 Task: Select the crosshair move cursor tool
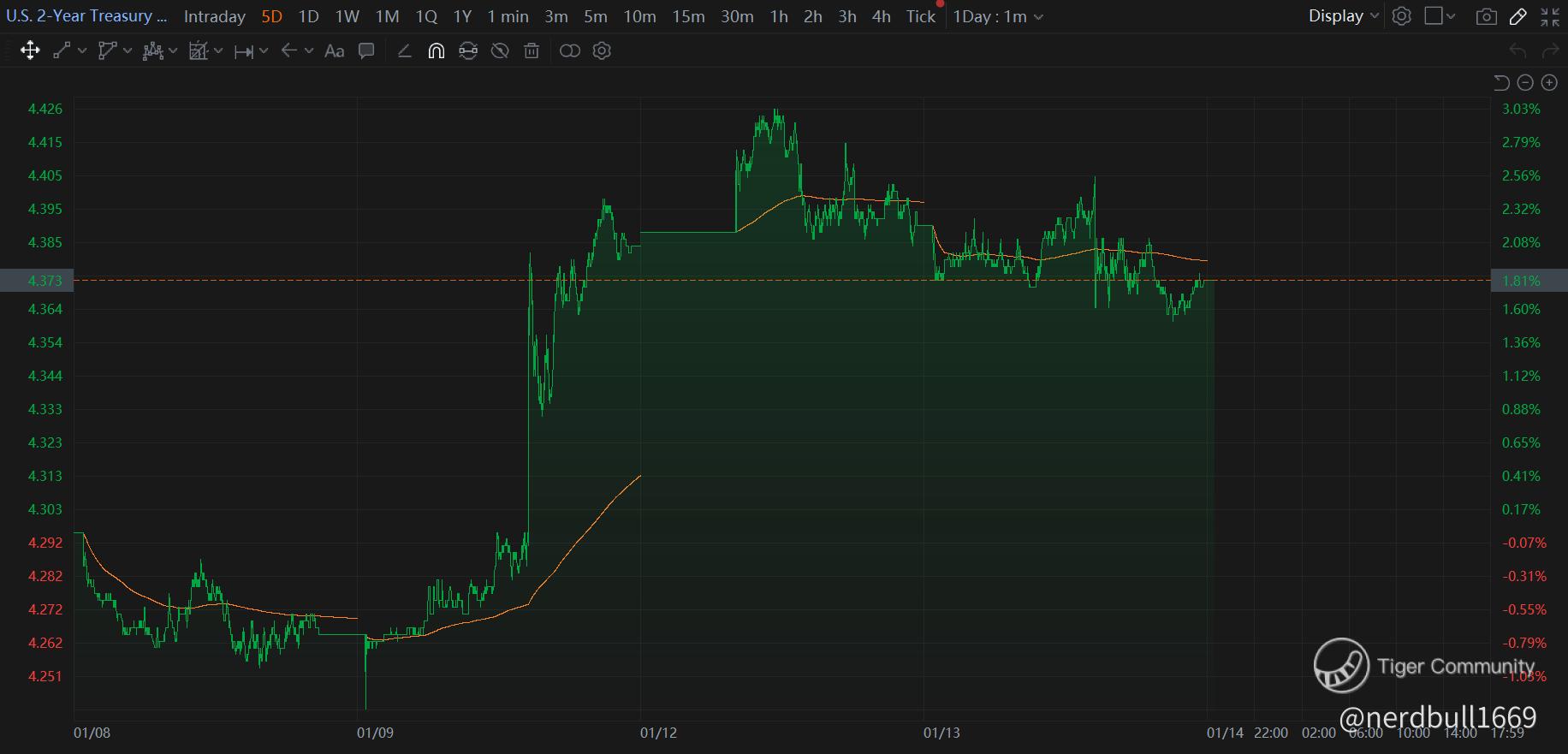(x=30, y=51)
